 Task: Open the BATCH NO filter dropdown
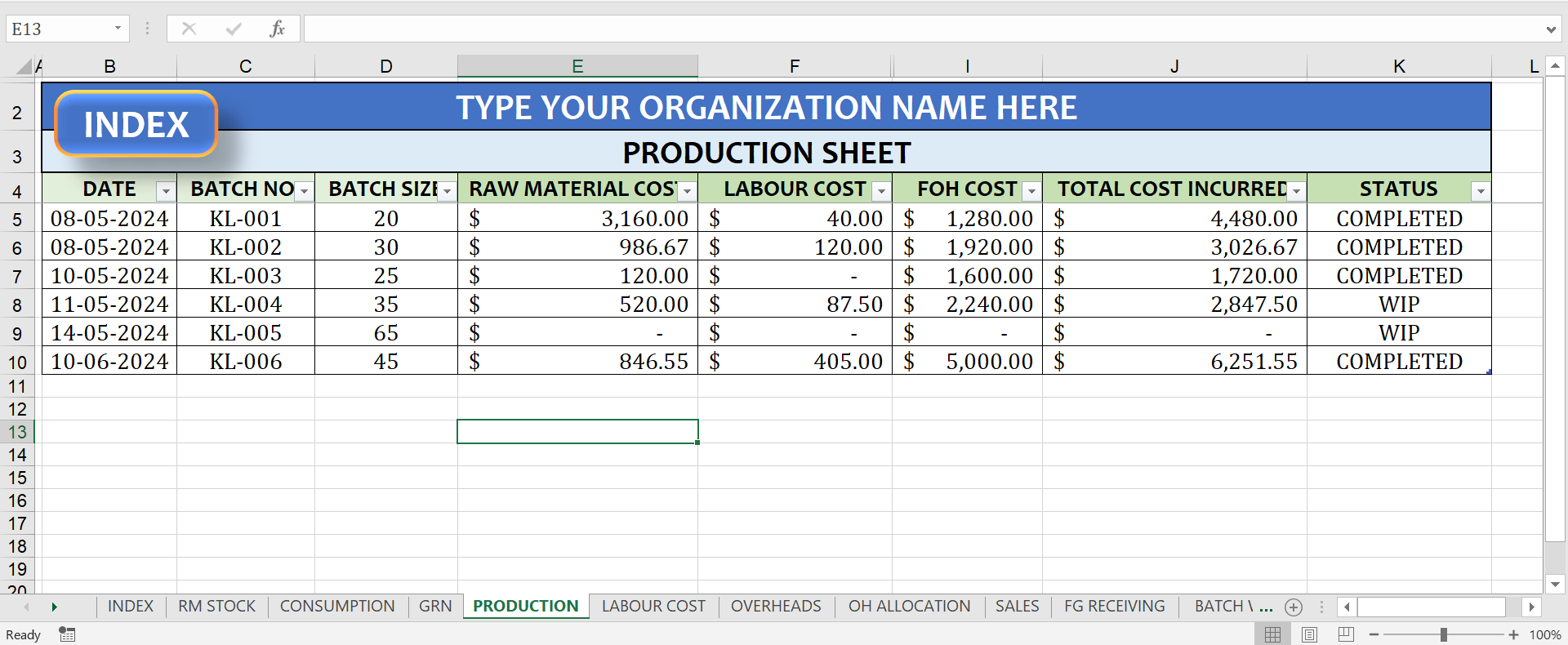[304, 191]
